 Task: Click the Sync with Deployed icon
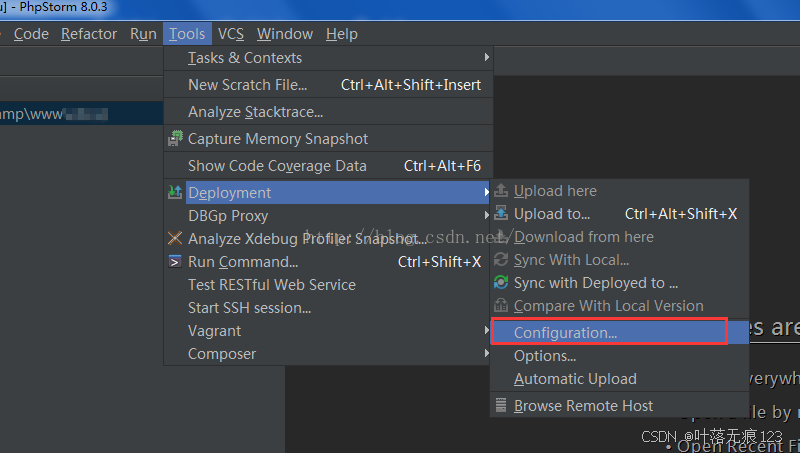(501, 282)
